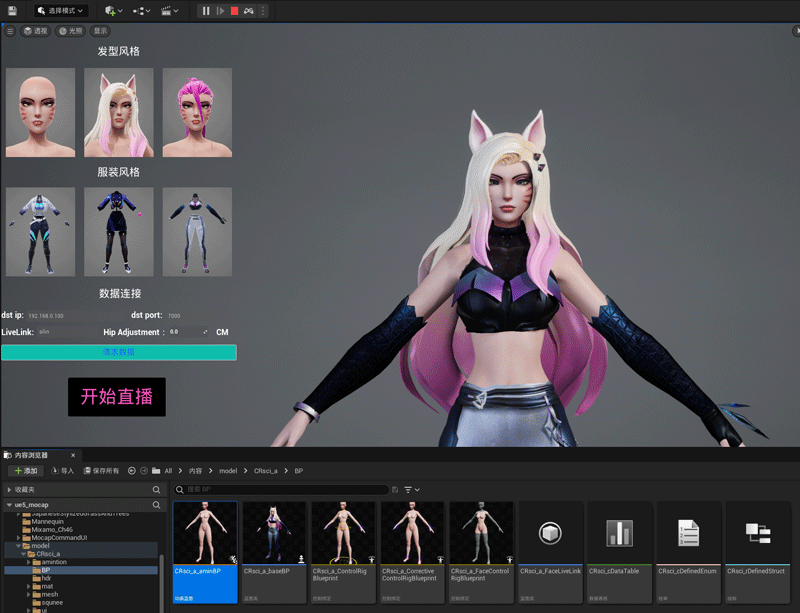The image size is (800, 613).
Task: Click the teal 请求数据 request data button
Action: click(x=119, y=352)
